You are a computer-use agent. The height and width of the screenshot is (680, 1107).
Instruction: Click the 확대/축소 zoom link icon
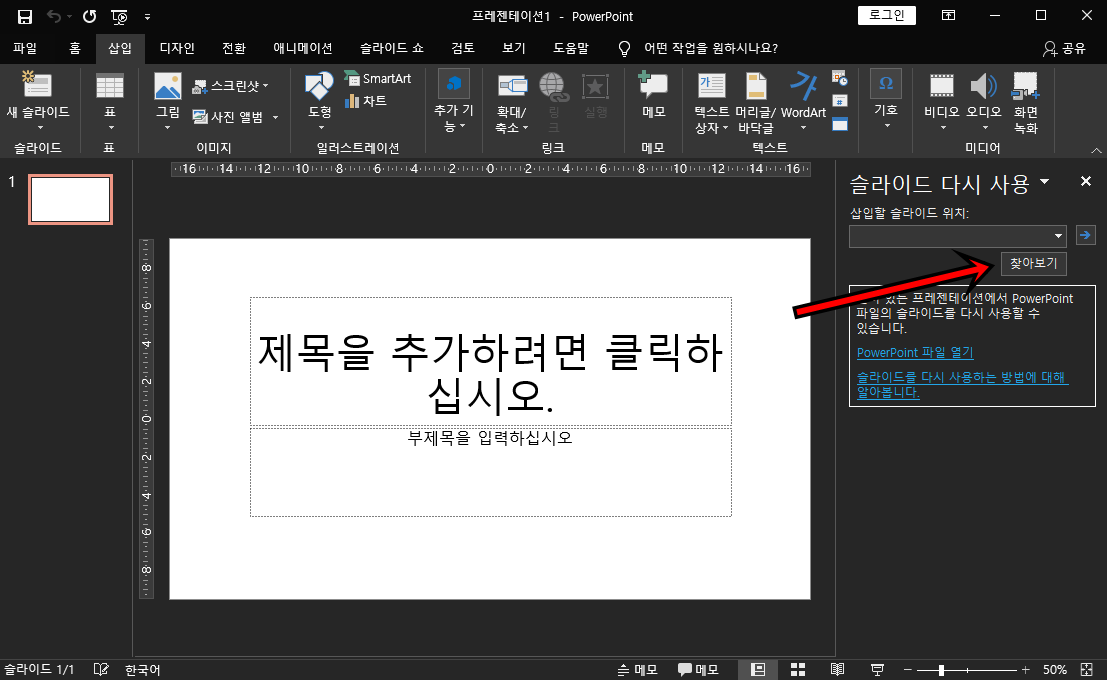(x=512, y=86)
